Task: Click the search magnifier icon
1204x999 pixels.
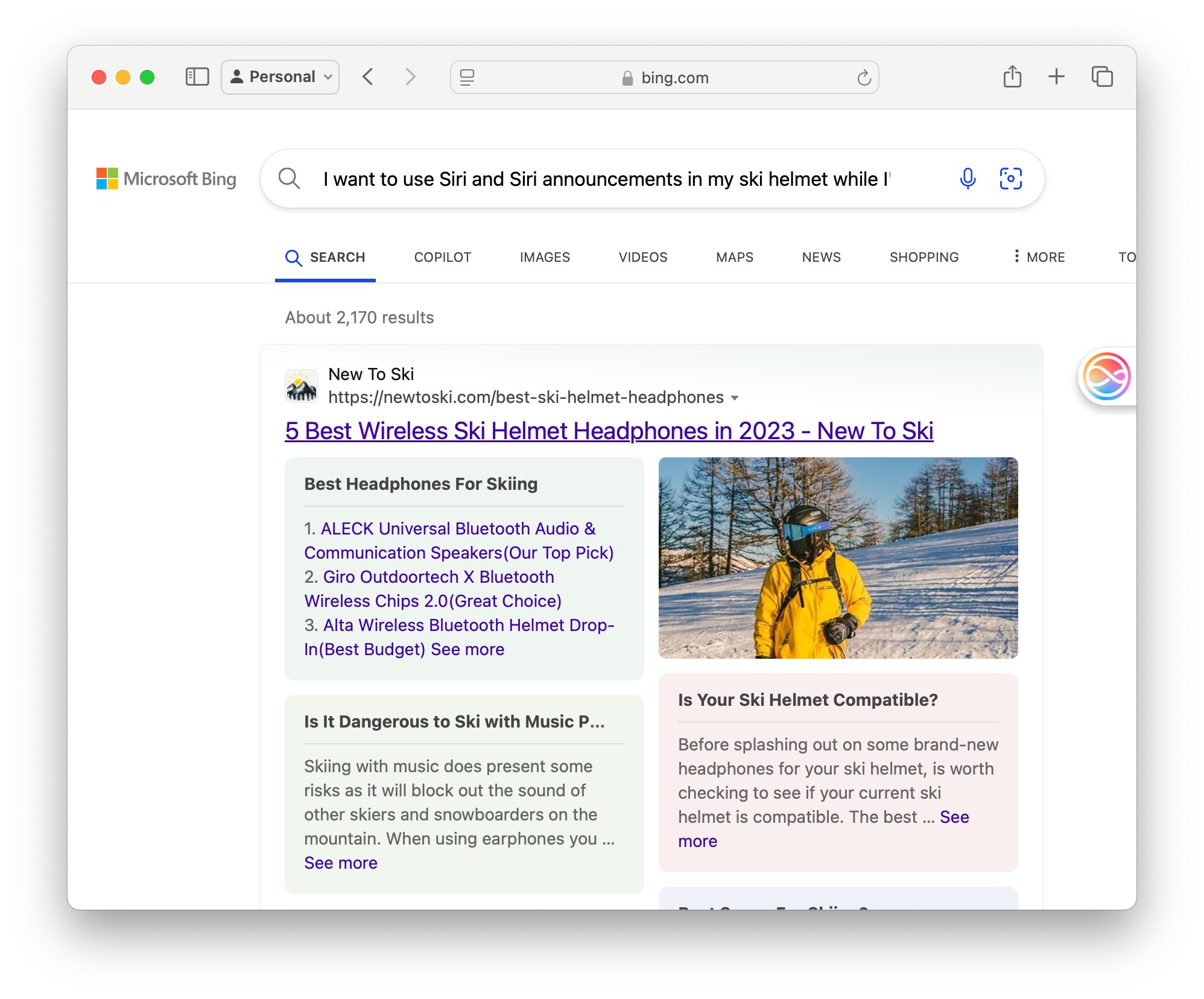Action: 289,179
